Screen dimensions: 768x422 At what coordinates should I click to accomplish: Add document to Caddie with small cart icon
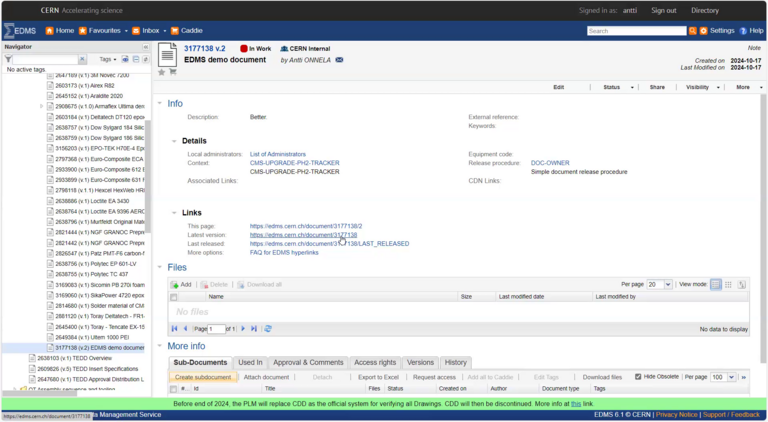172,72
